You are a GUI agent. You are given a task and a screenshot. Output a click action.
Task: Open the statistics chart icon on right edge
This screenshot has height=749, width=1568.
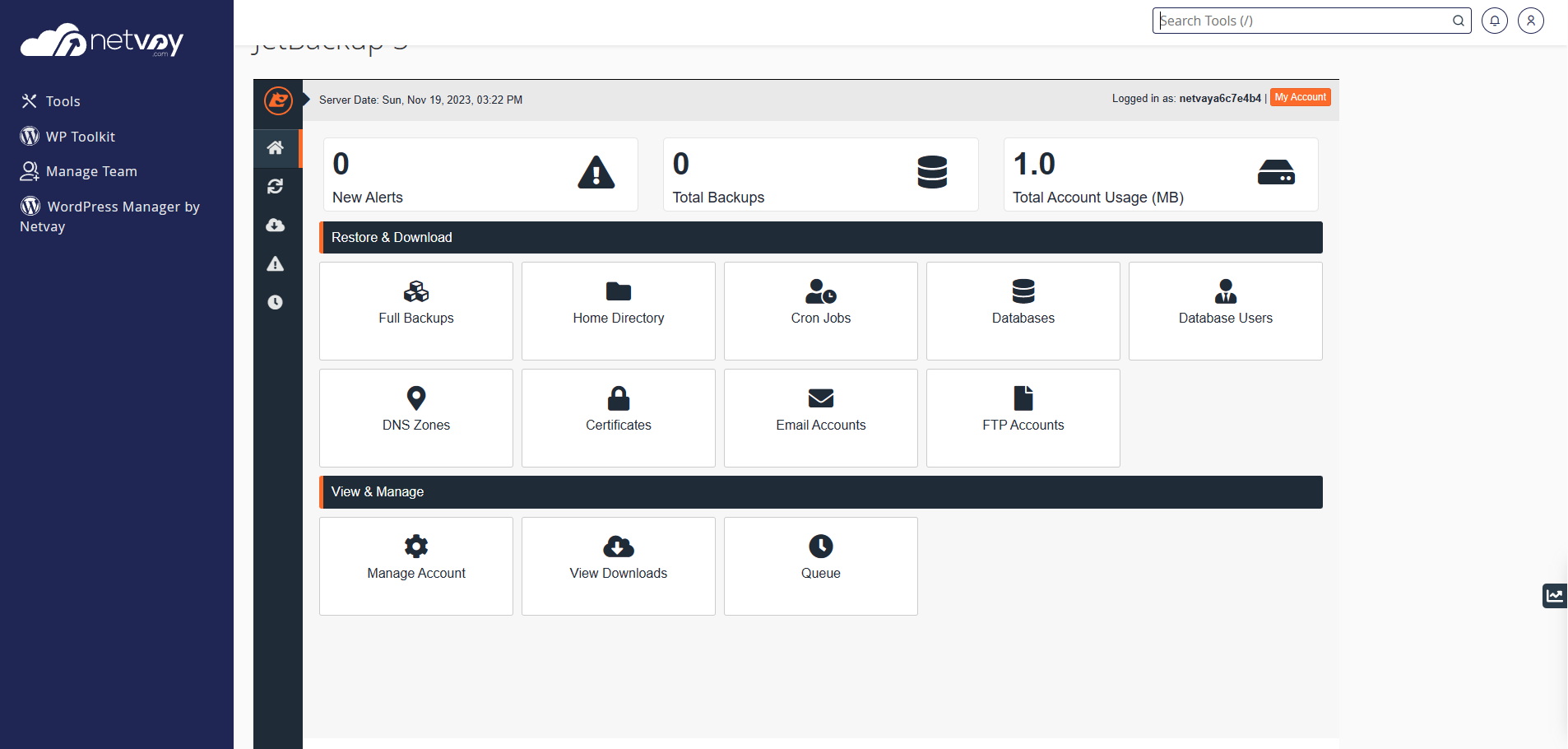click(1554, 595)
